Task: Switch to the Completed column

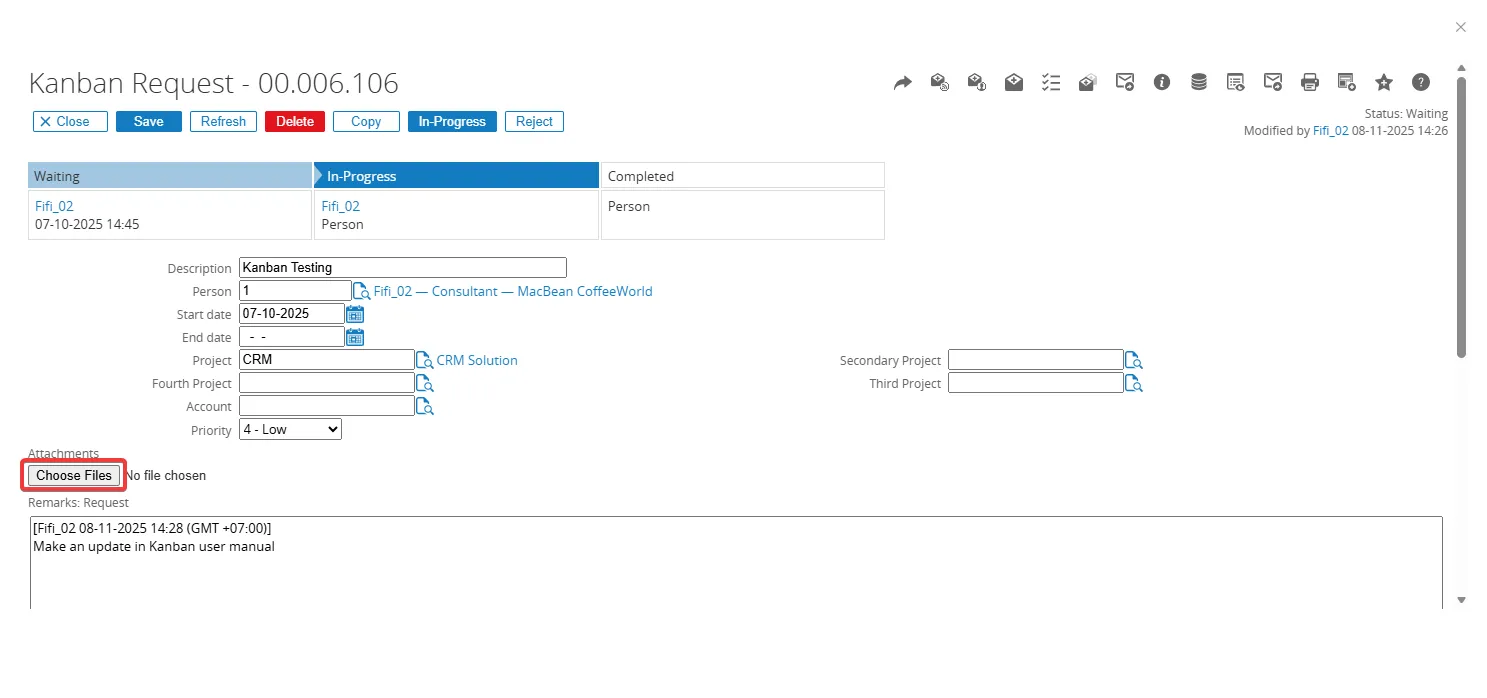Action: [x=742, y=175]
